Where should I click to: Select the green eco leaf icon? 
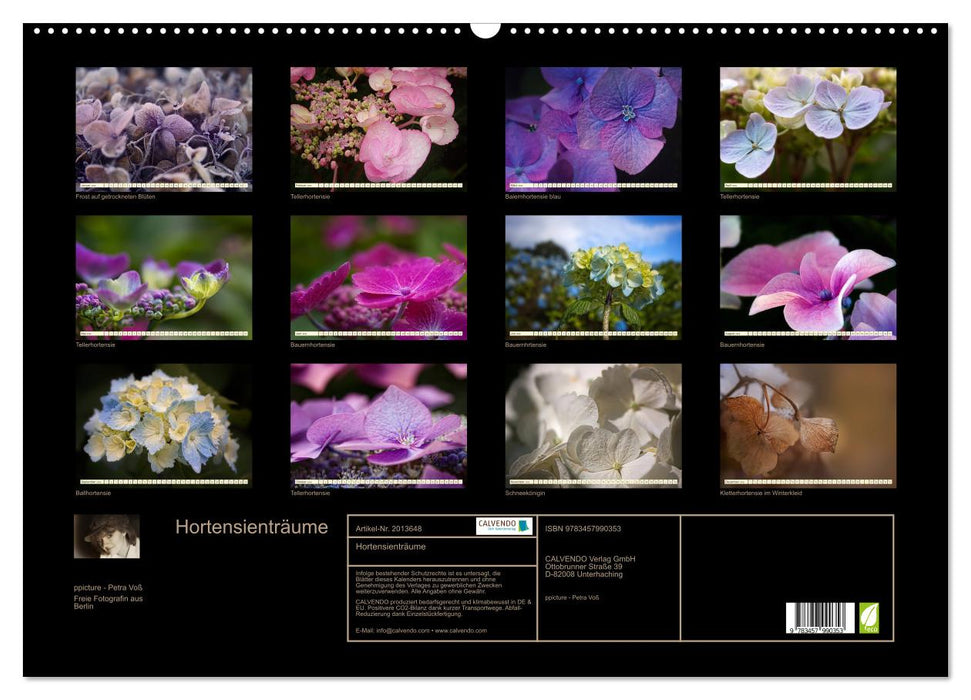[869, 620]
